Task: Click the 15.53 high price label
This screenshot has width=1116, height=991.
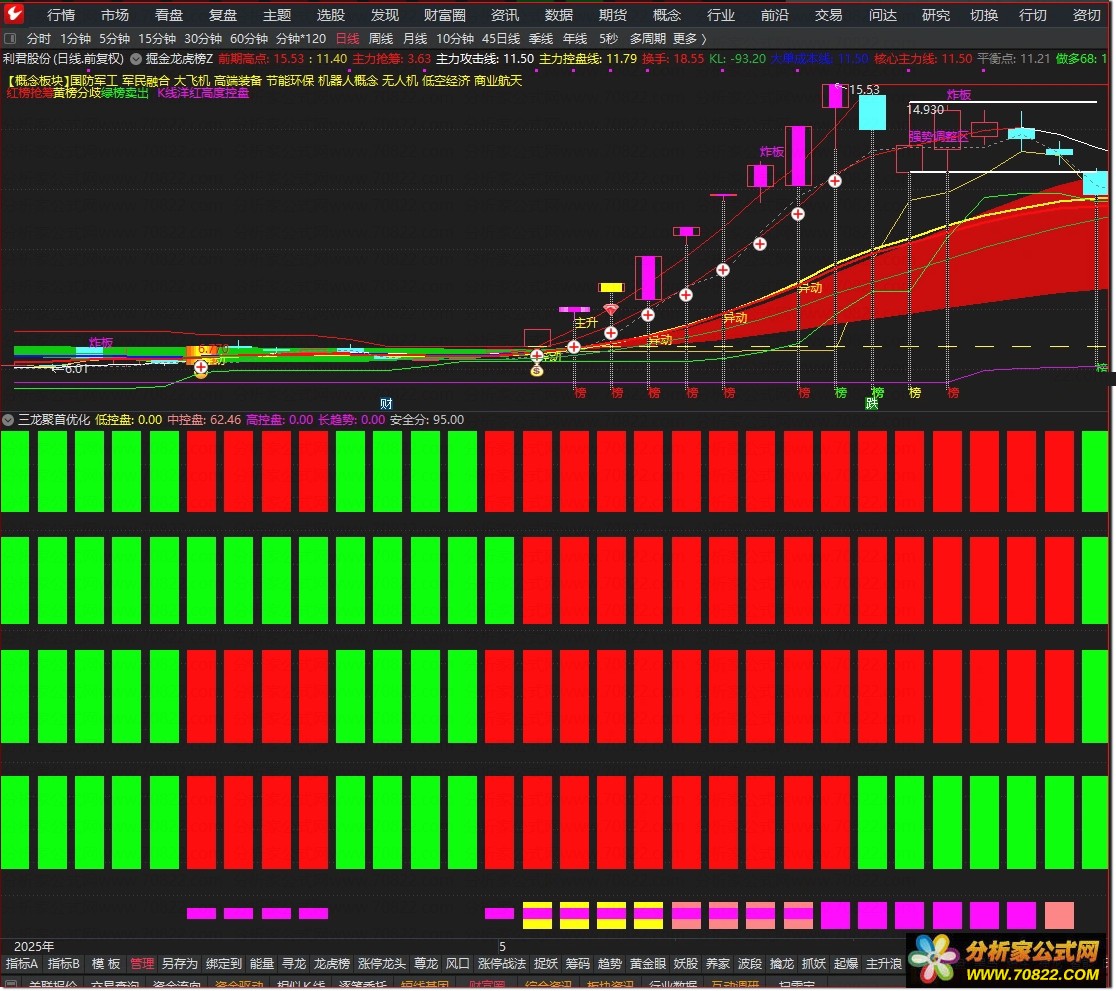Action: [x=864, y=90]
